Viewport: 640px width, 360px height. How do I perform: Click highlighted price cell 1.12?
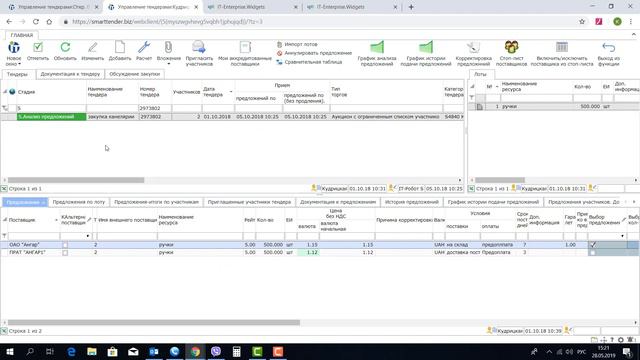pyautogui.click(x=308, y=253)
